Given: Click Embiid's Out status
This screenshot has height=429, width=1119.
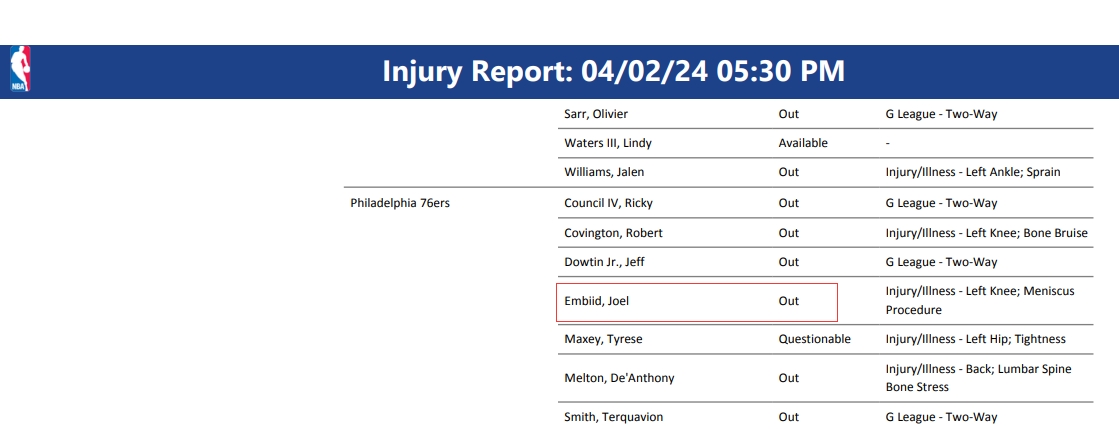Looking at the screenshot, I should (789, 301).
